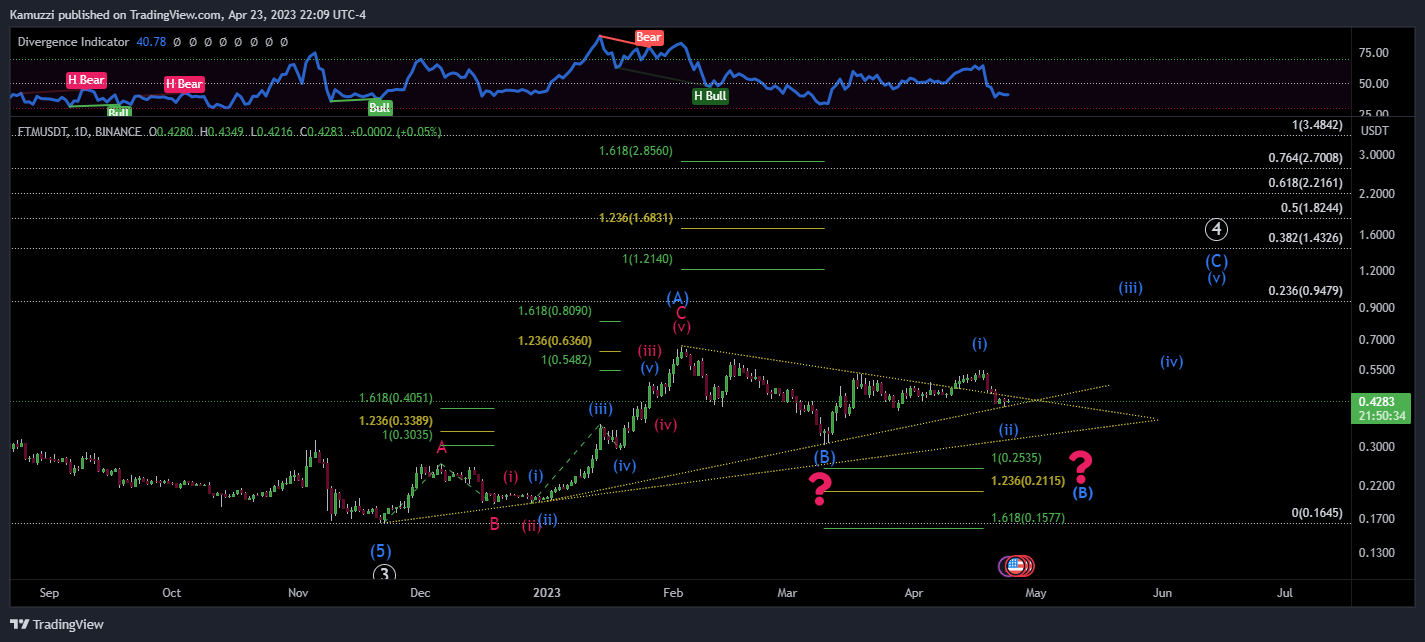Viewport: 1425px width, 642px height.
Task: Select the Fib label 1.618(0.8090)
Action: pos(555,311)
